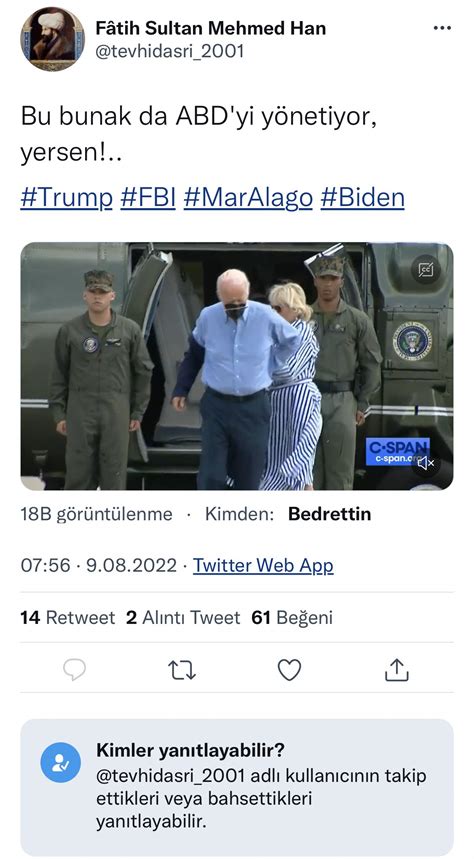Click the #Trump hashtag
Image resolution: width=474 pixels, height=859 pixels.
point(66,198)
